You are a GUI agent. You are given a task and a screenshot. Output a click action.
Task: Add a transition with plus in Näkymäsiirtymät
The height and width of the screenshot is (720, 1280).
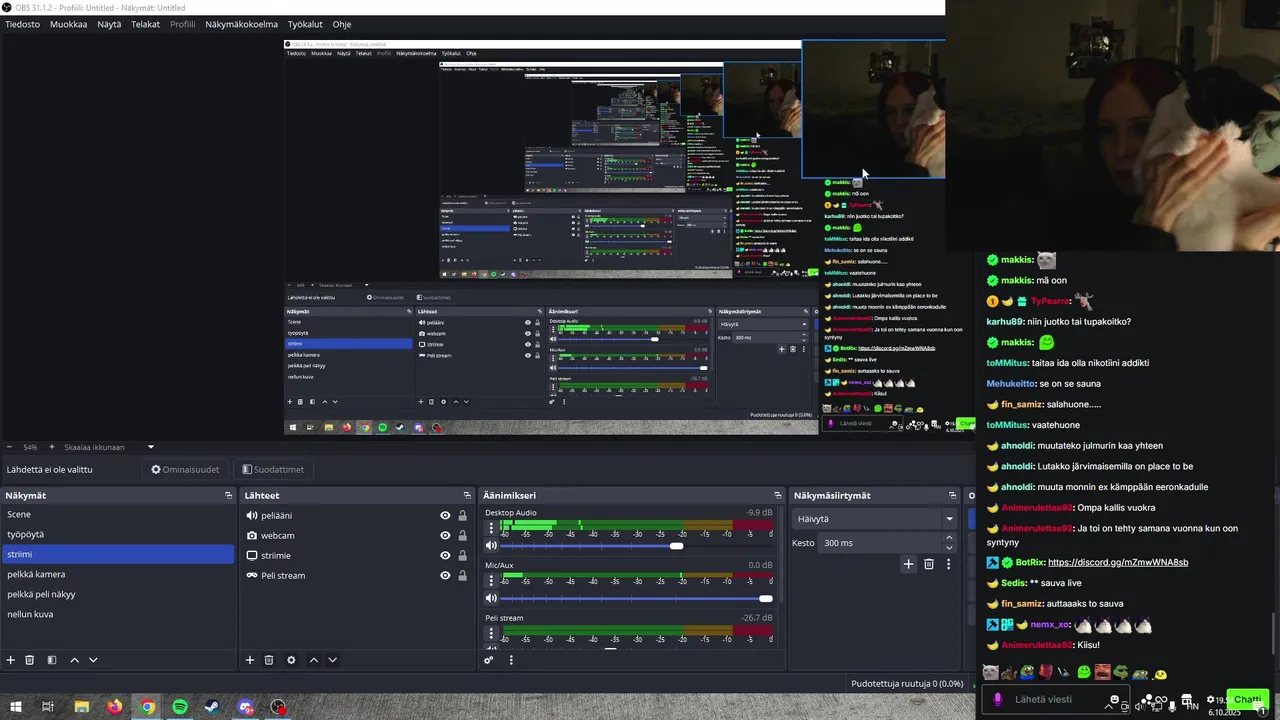[908, 564]
